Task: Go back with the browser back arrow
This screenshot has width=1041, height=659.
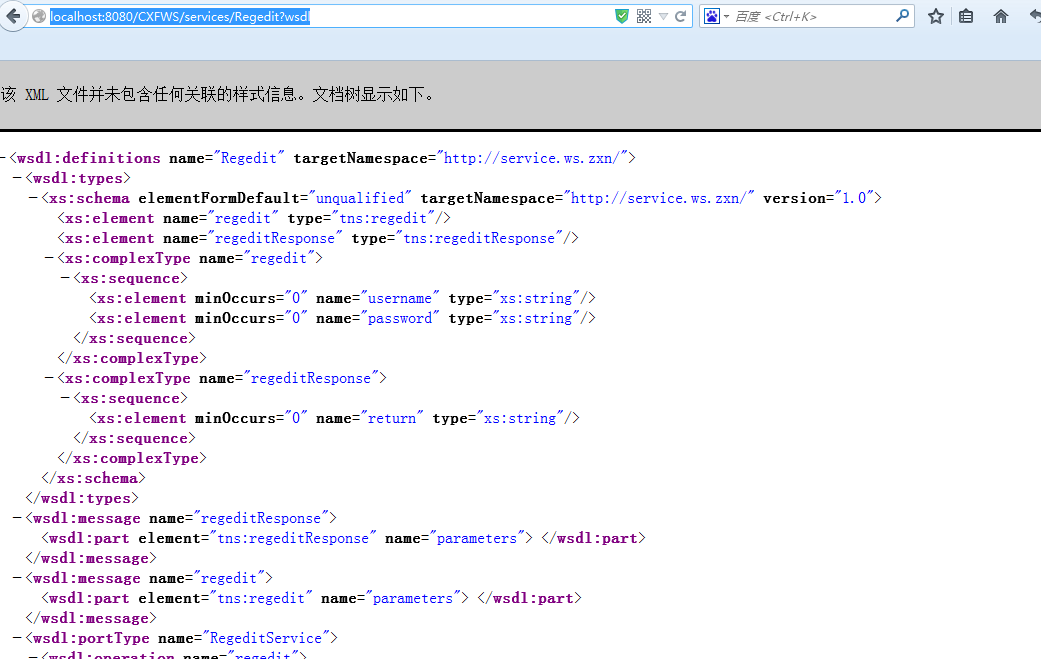Action: tap(13, 16)
